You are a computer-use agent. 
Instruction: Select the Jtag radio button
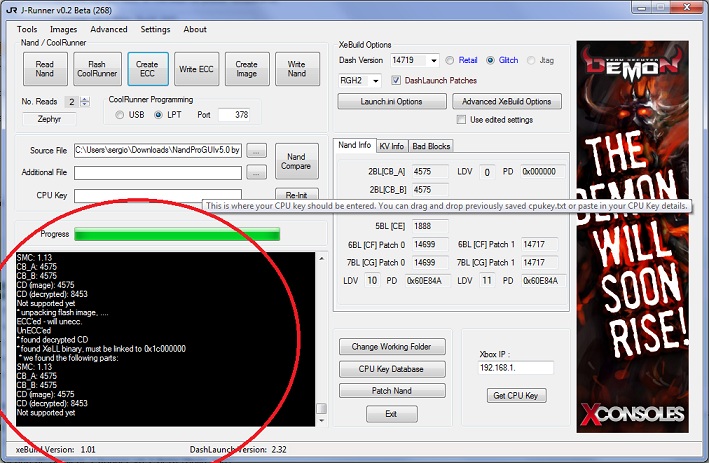pos(531,60)
